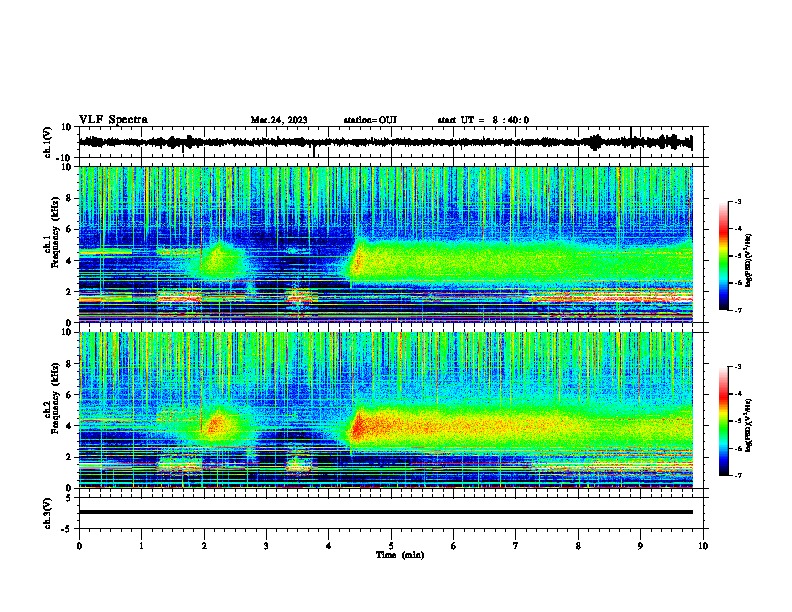Select the date text "Mar.24, 2023"
This screenshot has width=792, height=612.
(279, 120)
